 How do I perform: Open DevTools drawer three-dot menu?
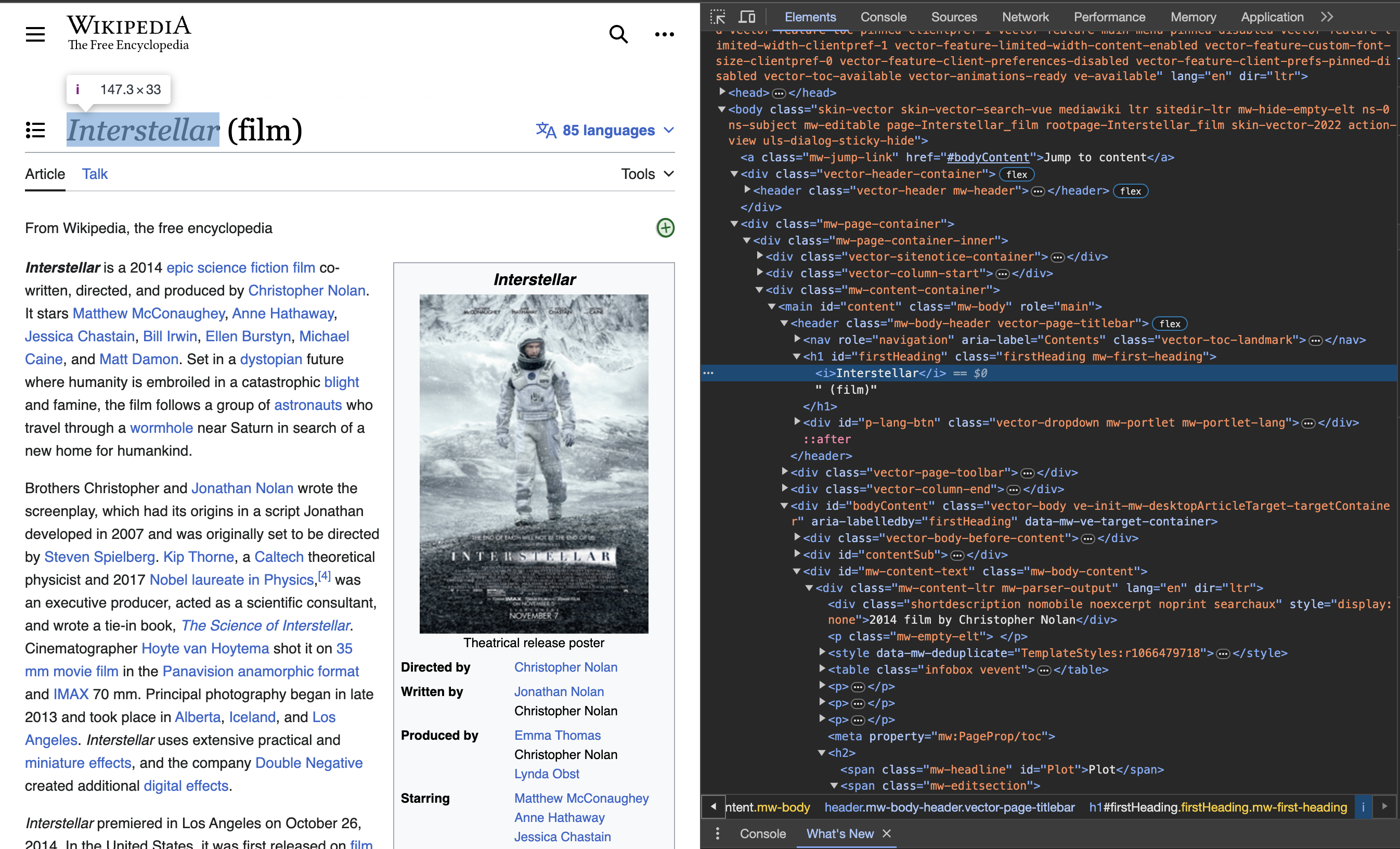[718, 834]
